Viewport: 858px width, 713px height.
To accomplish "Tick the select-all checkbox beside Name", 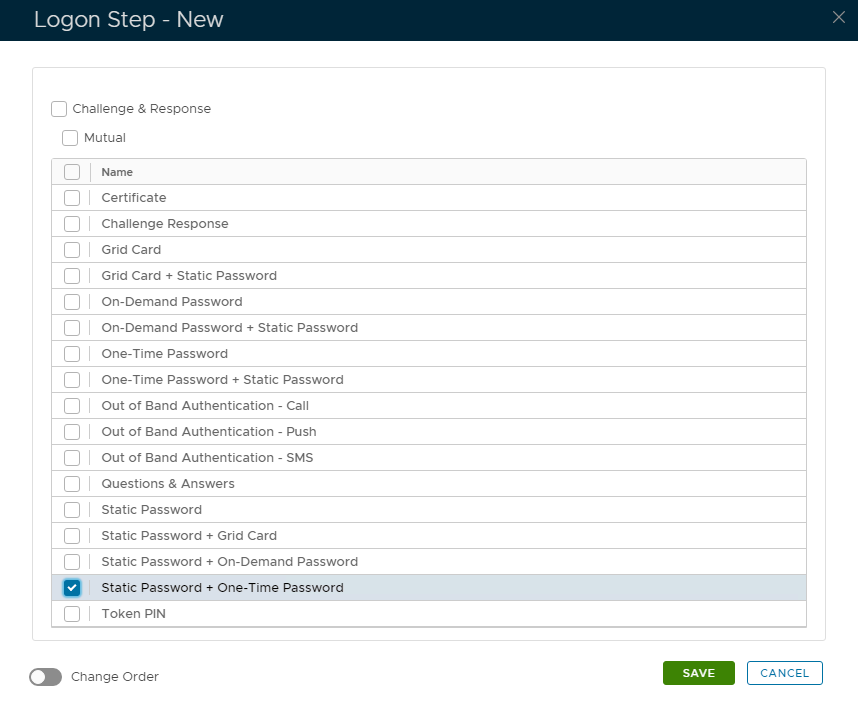I will (x=72, y=172).
